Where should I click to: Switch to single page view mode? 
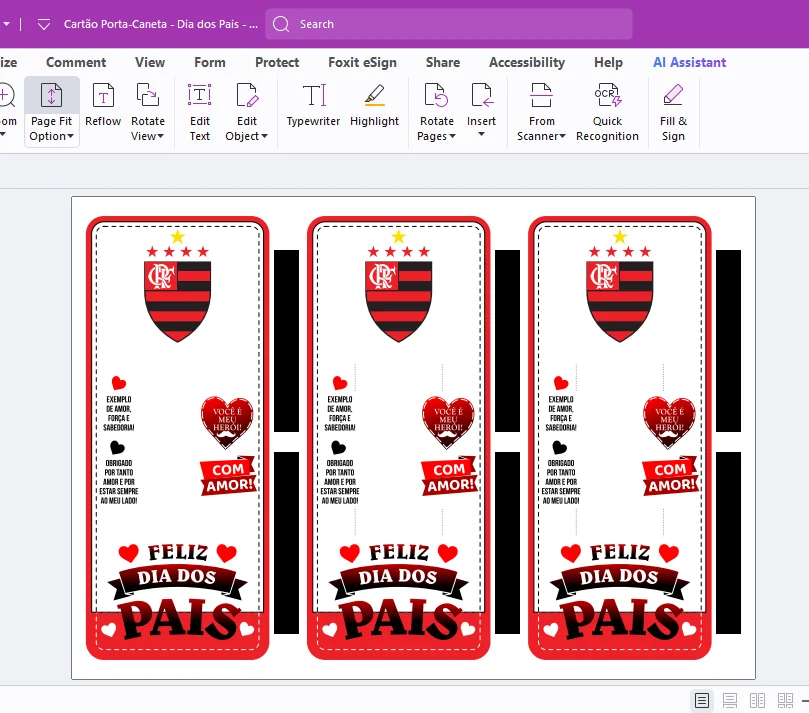(702, 701)
